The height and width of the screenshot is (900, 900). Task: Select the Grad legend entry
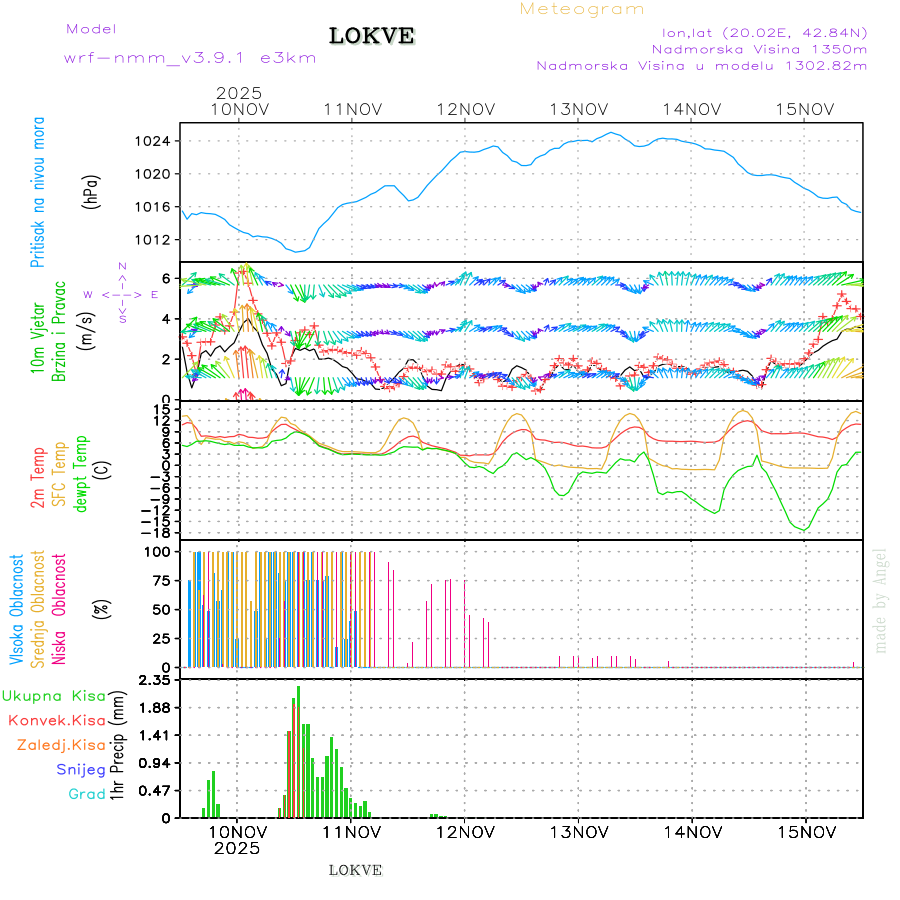(x=86, y=794)
